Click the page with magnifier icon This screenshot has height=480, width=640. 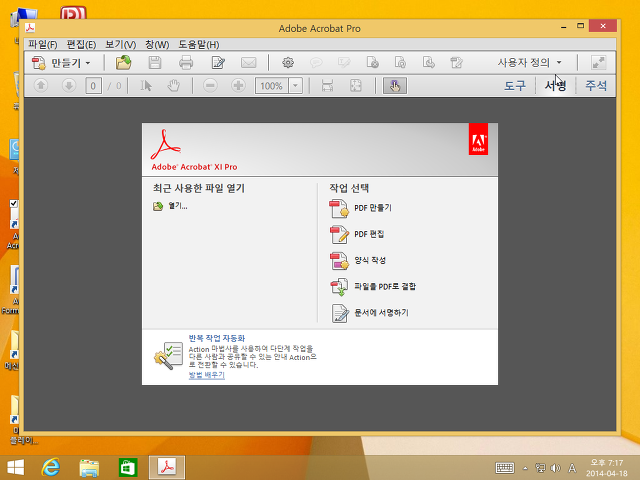pos(400,63)
